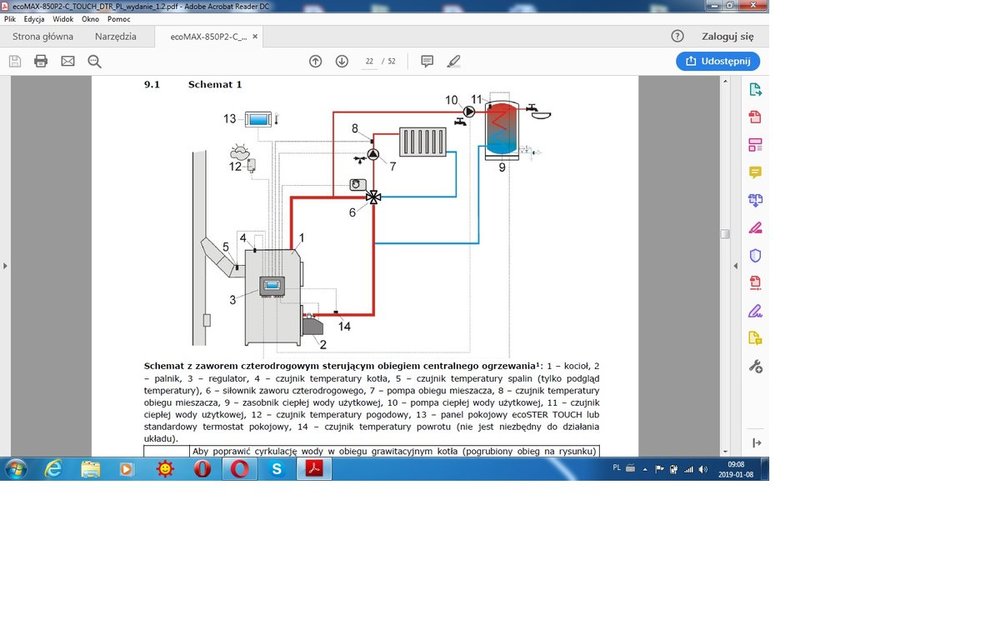Screen dimensions: 1000x625
Task: Go to previous page arrow
Action: pyautogui.click(x=315, y=61)
